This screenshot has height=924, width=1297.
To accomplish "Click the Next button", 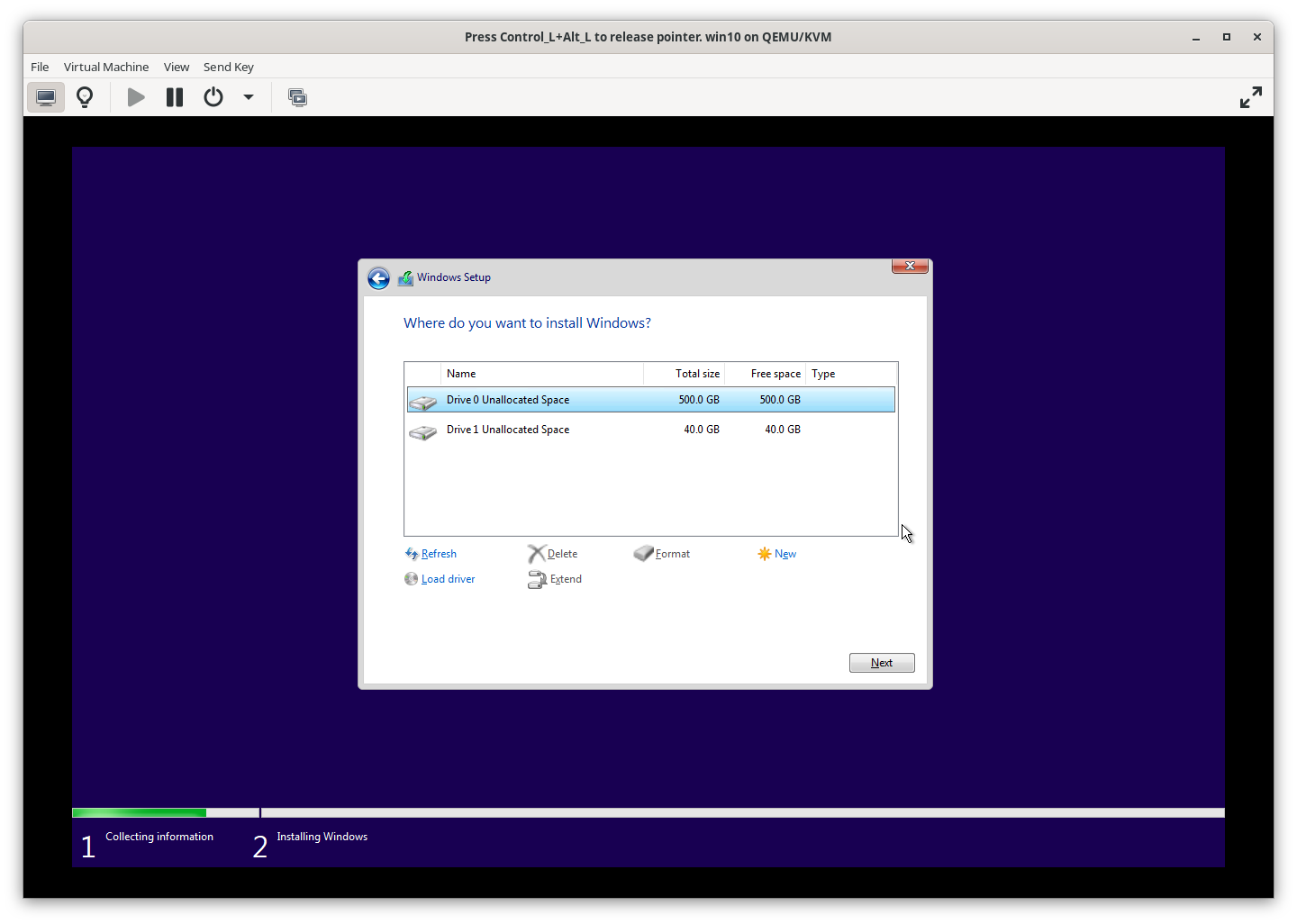I will point(882,663).
